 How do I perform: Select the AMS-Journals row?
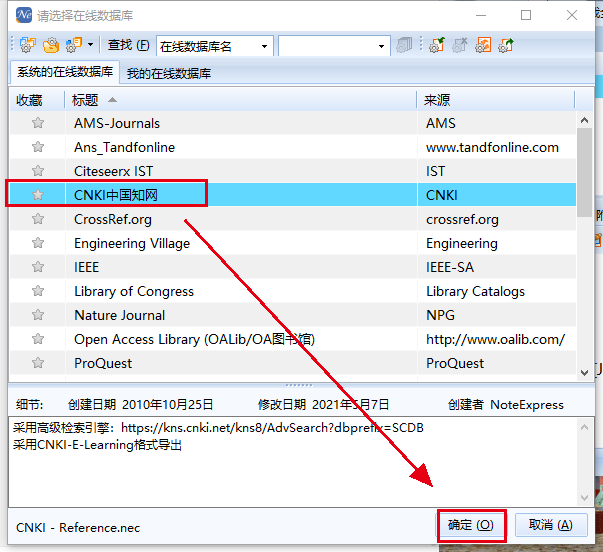pos(293,123)
